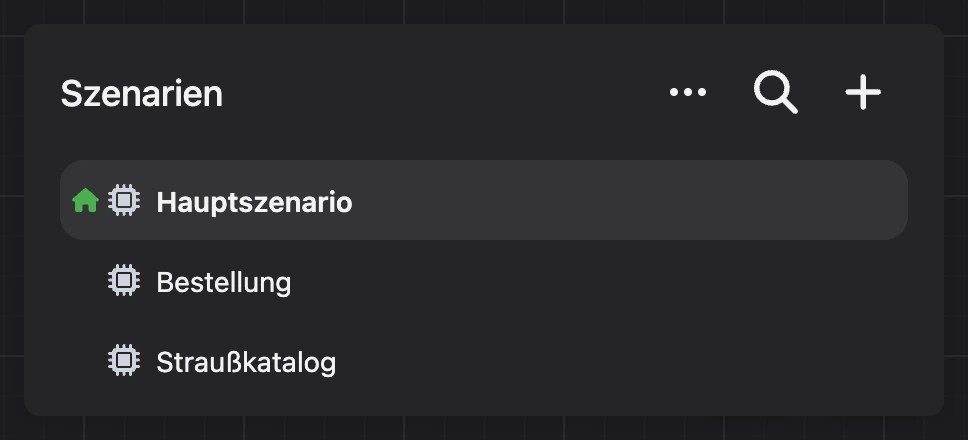
Task: Click the Szenarien panel title
Action: 141,94
